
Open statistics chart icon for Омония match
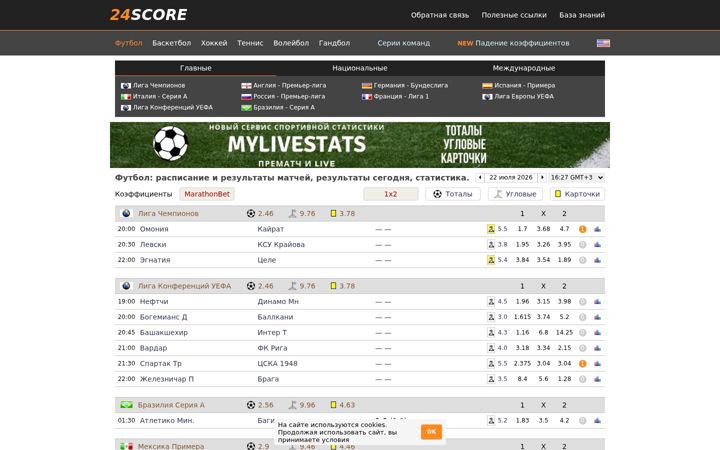(597, 229)
